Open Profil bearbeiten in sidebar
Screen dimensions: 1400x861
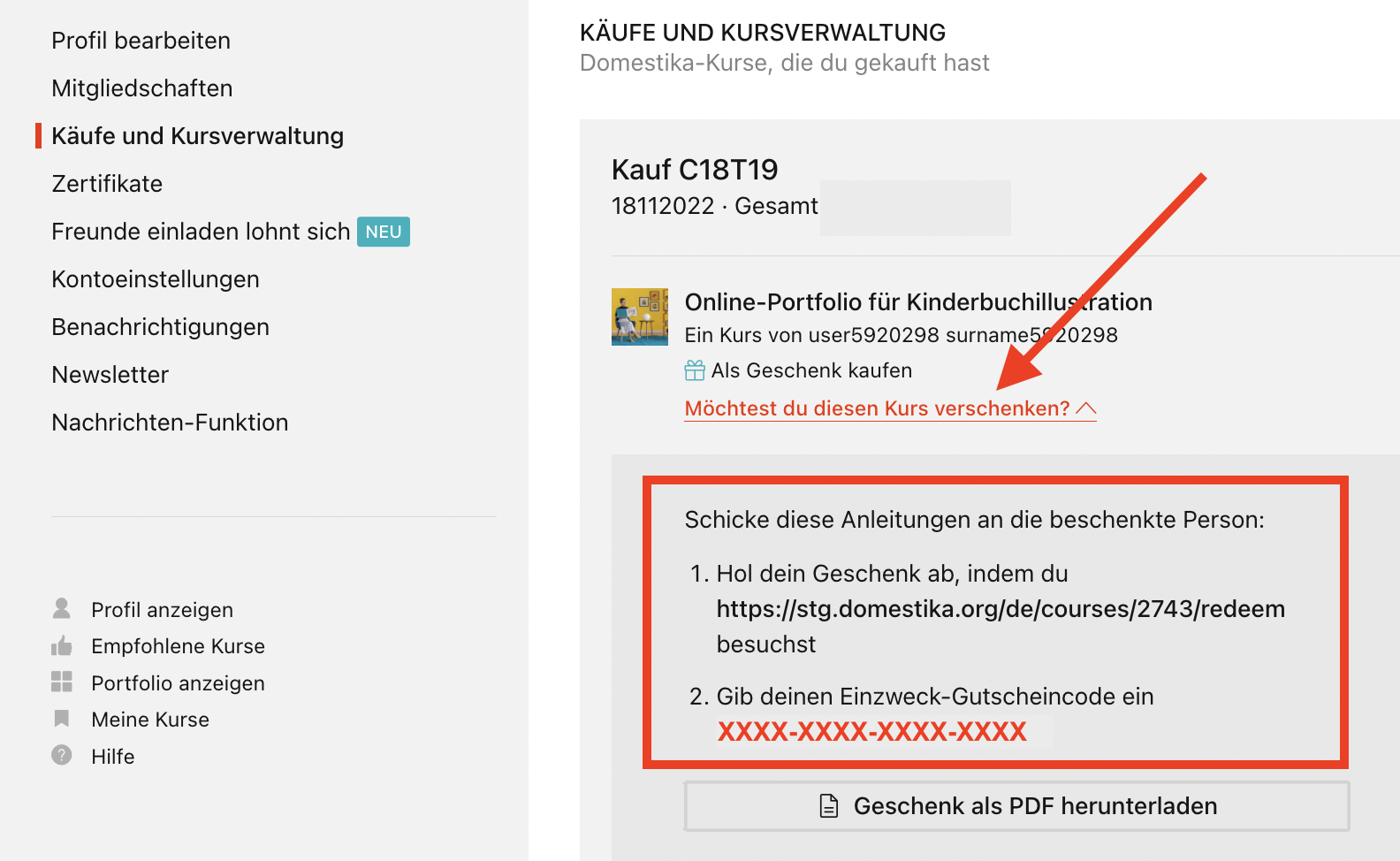(x=141, y=41)
